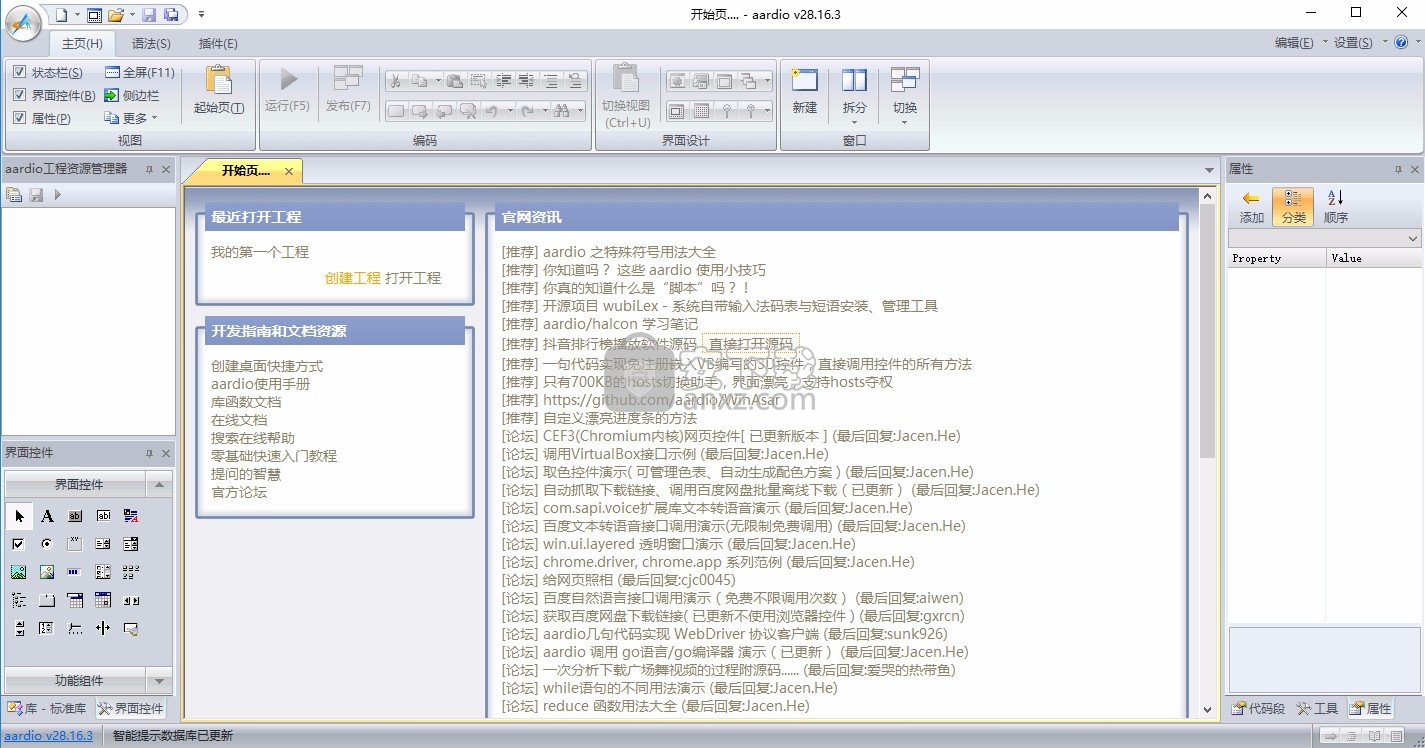Close the 开始页 document tab
The image size is (1425, 748).
coord(288,171)
